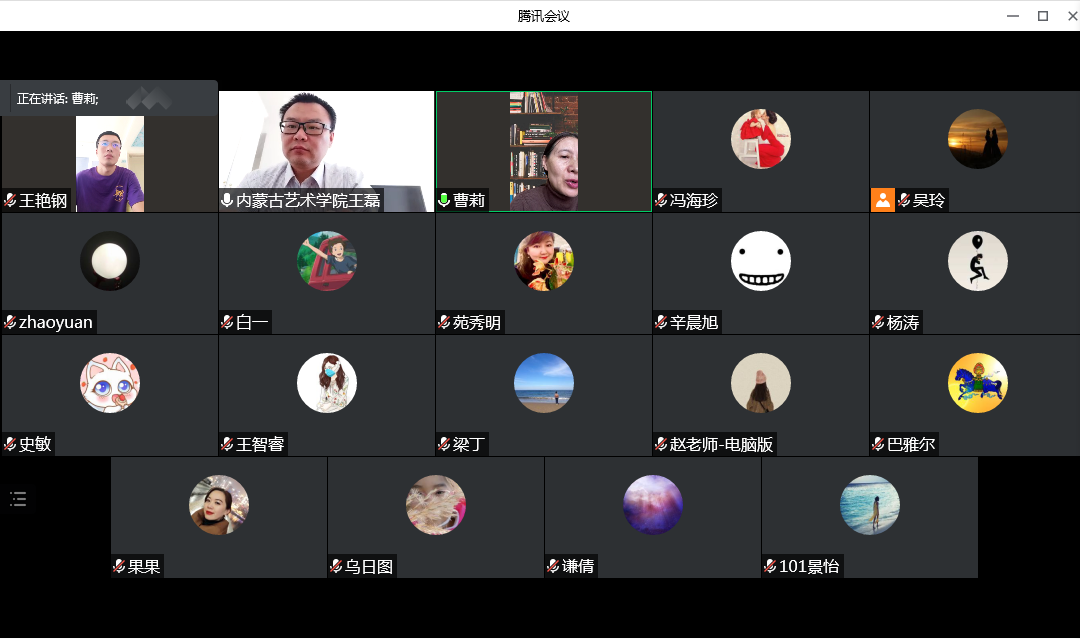Unmute 史敏's microphone

[x=9, y=444]
